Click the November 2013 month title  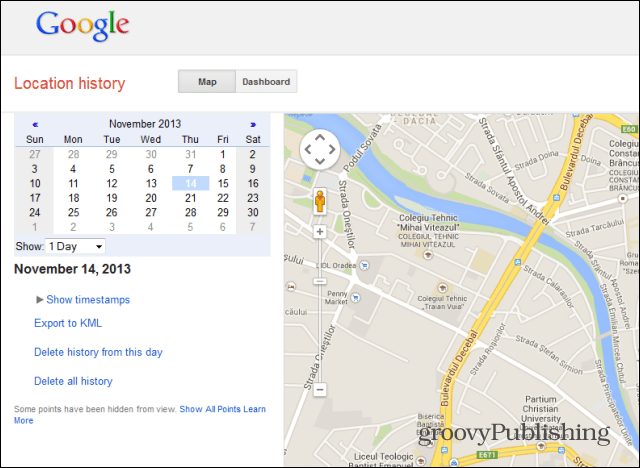click(145, 124)
